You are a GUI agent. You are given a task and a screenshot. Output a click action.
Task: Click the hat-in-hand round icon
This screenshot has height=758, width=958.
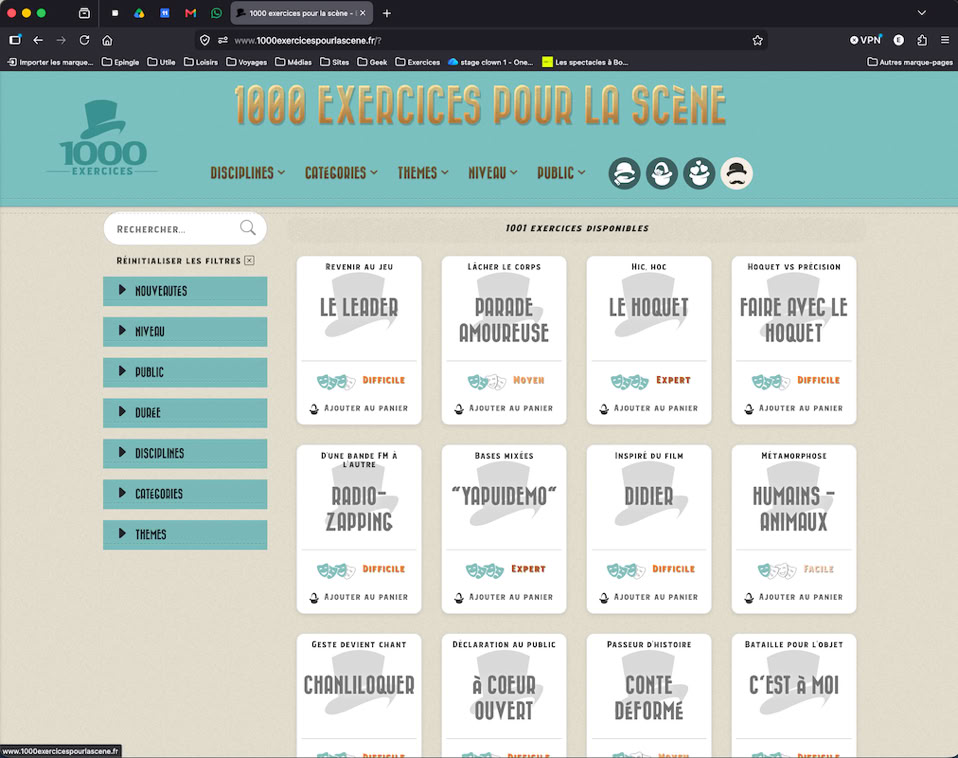coord(624,173)
